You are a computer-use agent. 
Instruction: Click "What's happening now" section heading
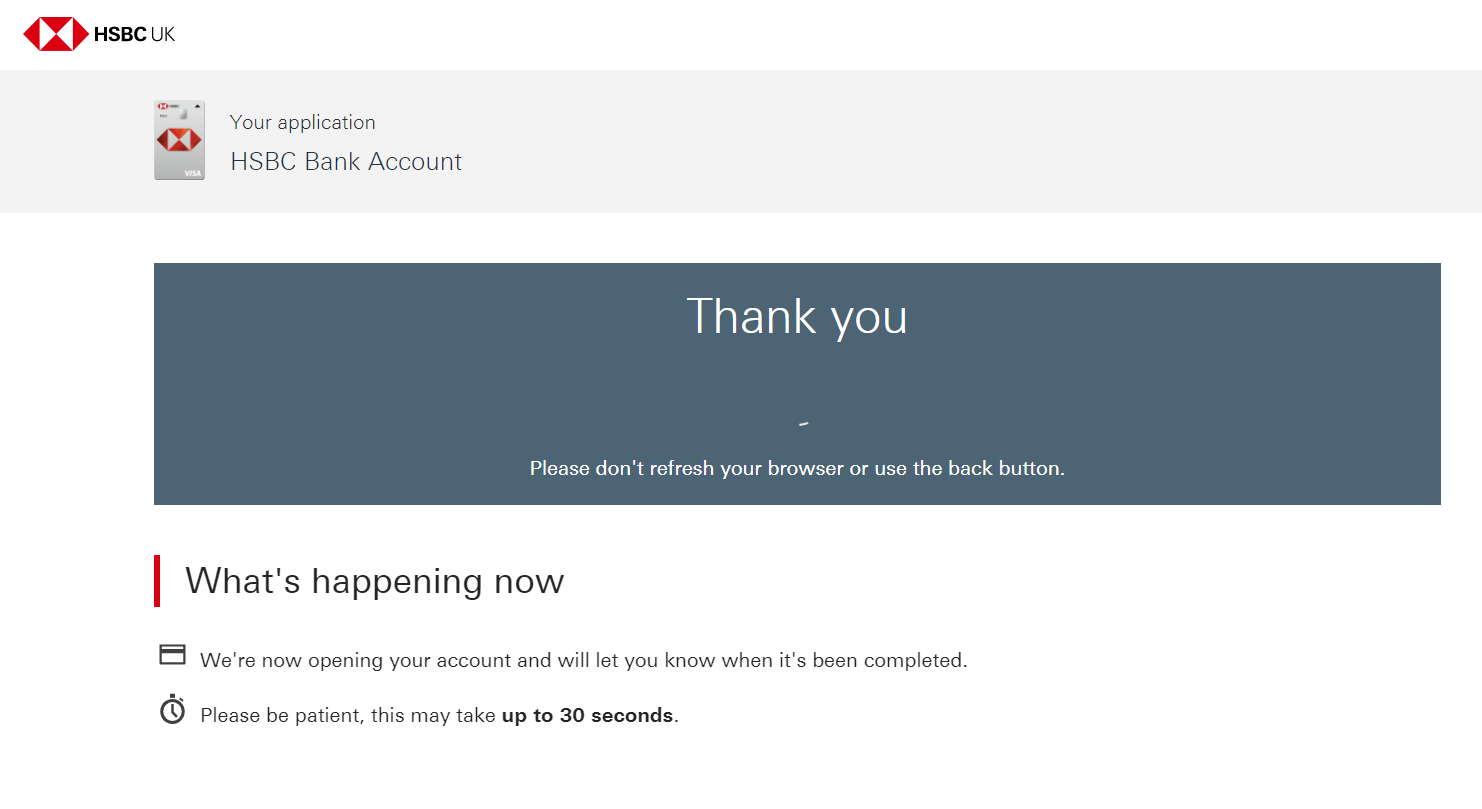tap(375, 581)
